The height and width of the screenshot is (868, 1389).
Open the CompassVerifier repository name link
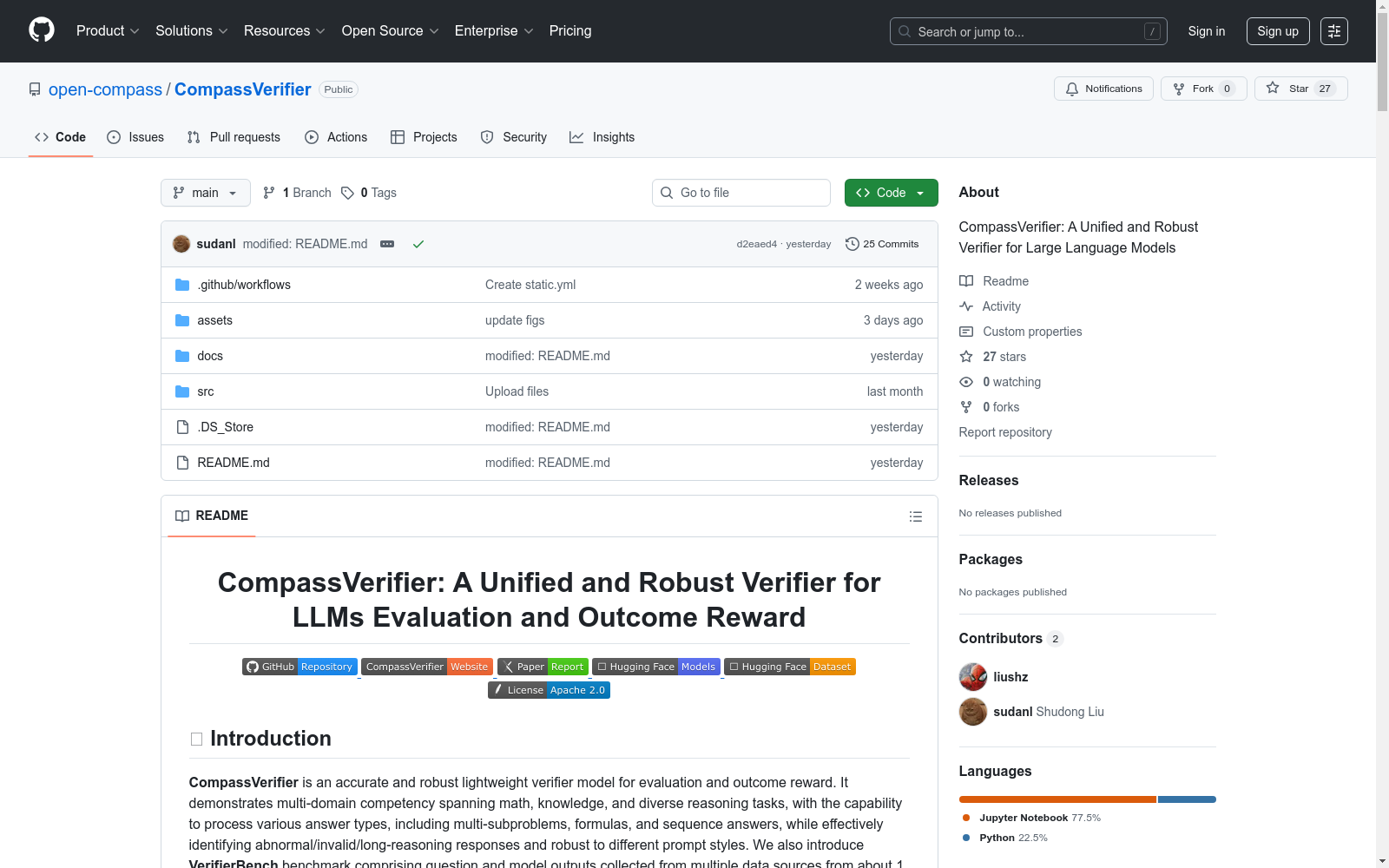point(243,89)
